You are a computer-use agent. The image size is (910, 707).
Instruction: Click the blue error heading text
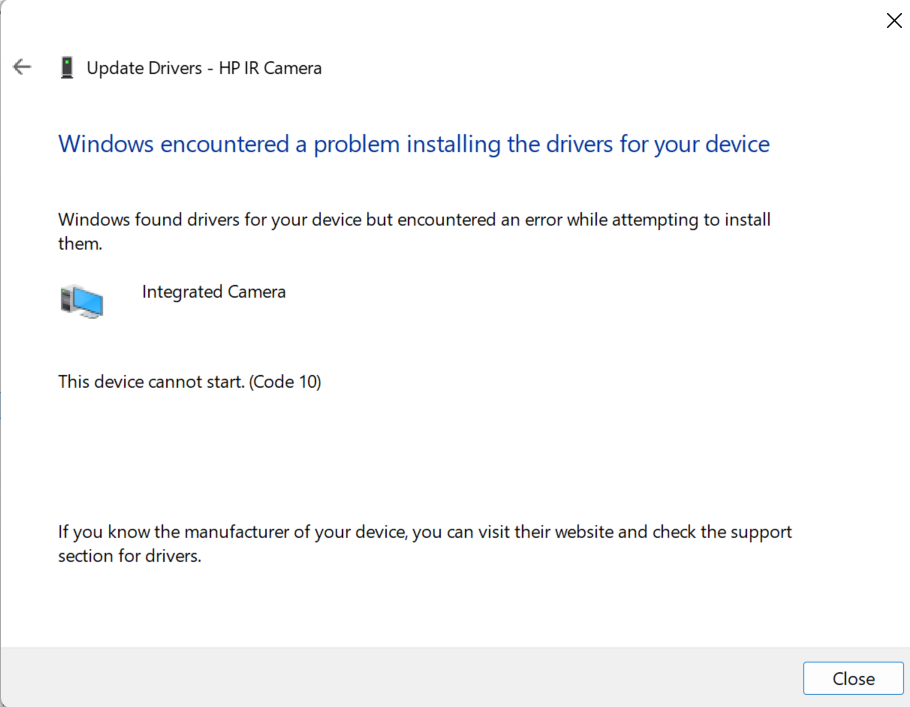point(413,144)
